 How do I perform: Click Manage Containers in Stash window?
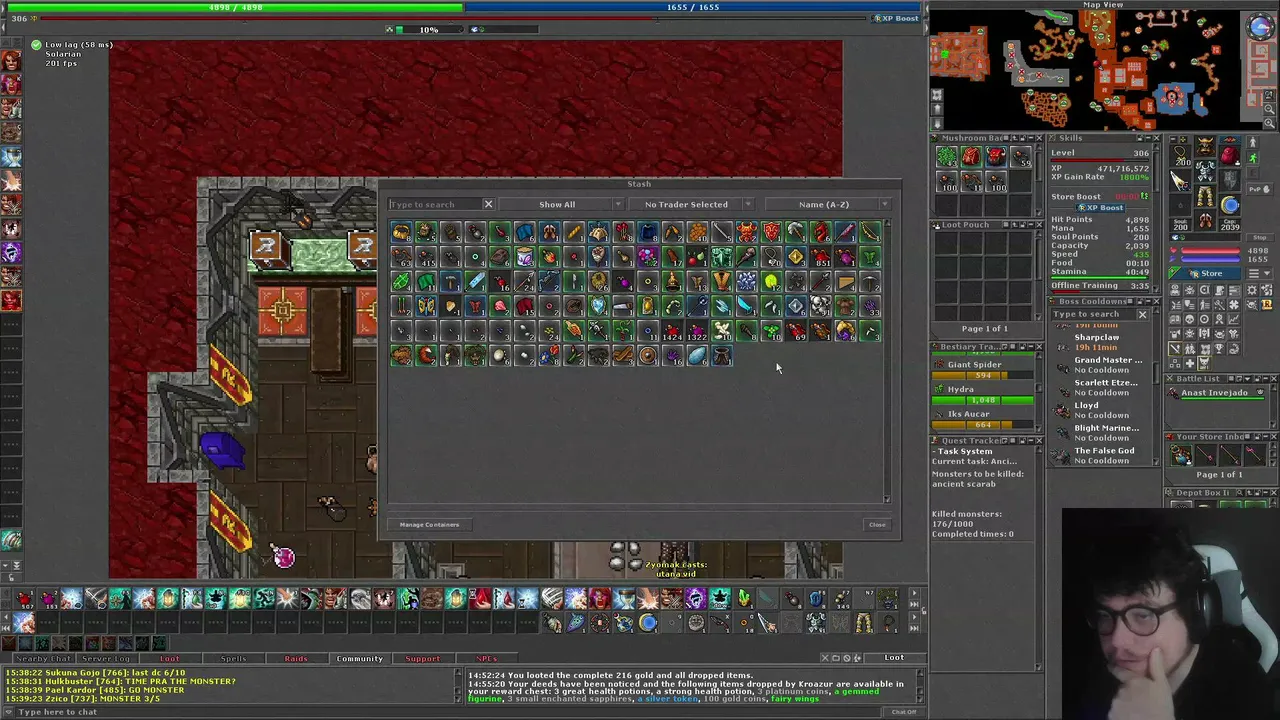click(429, 524)
